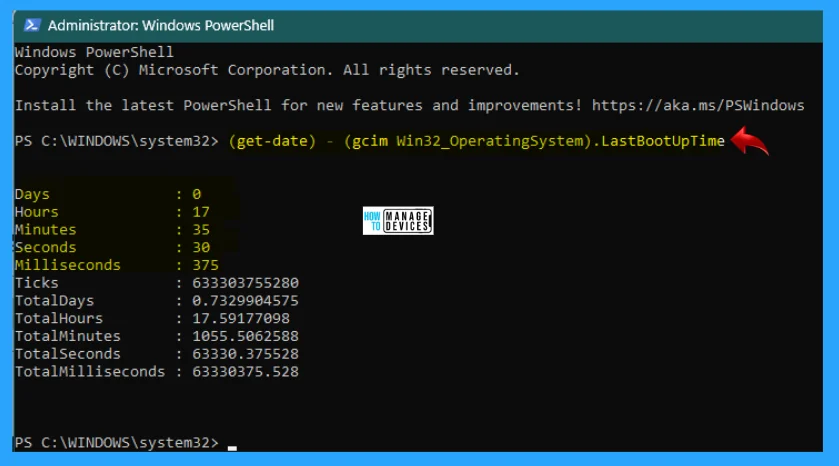Select the TotalMilliseconds value 63330375.528
The width and height of the screenshot is (839, 466).
point(245,371)
